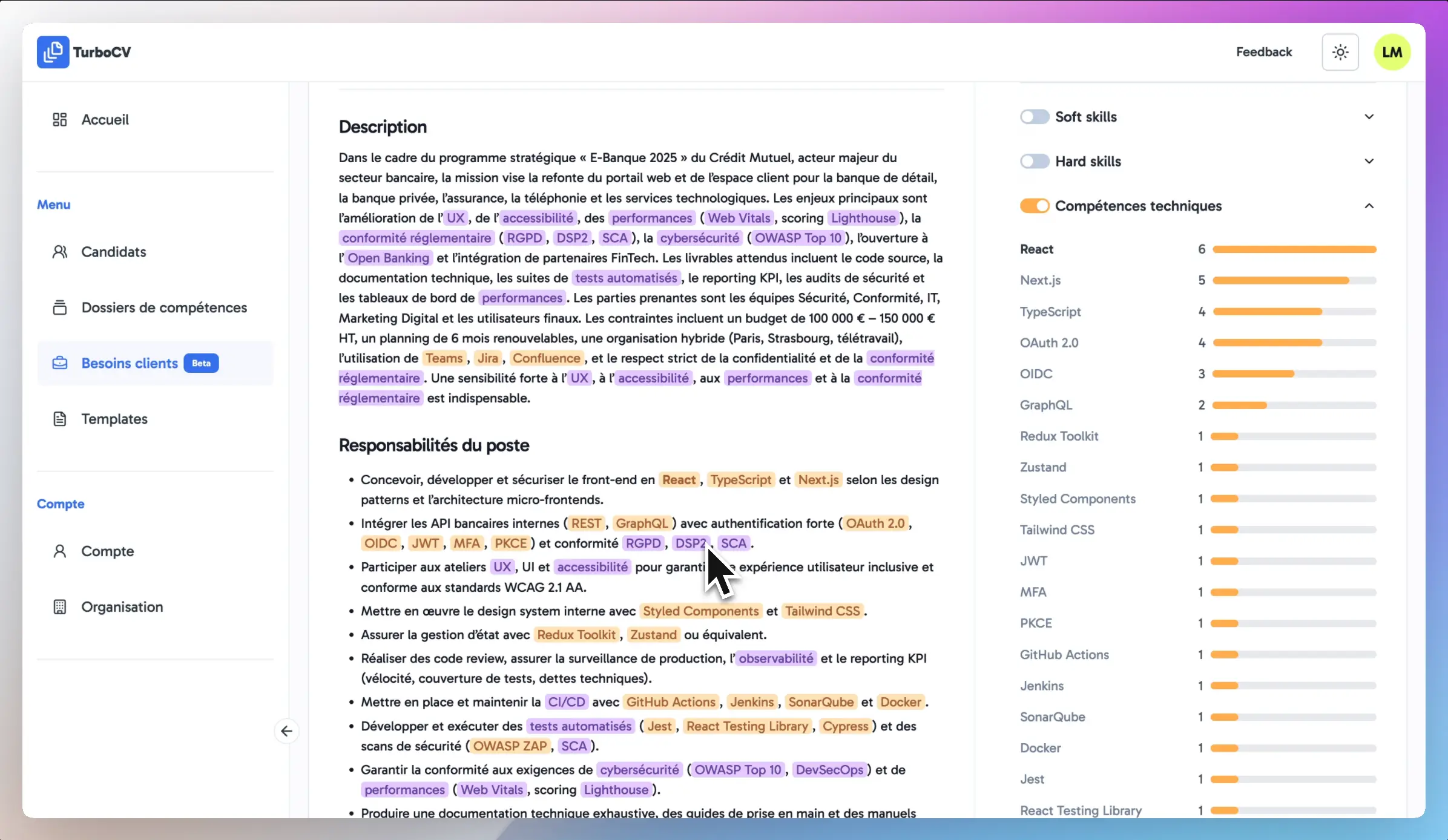The image size is (1448, 840).
Task: Click the Candidats people icon
Action: tap(59, 252)
